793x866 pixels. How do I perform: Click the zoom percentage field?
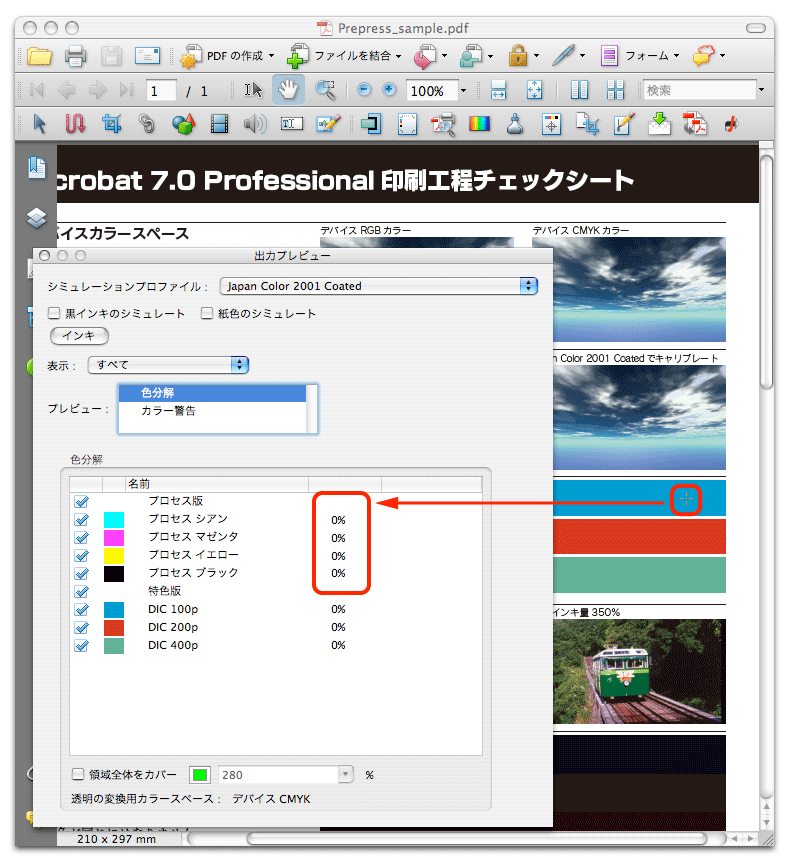(432, 90)
